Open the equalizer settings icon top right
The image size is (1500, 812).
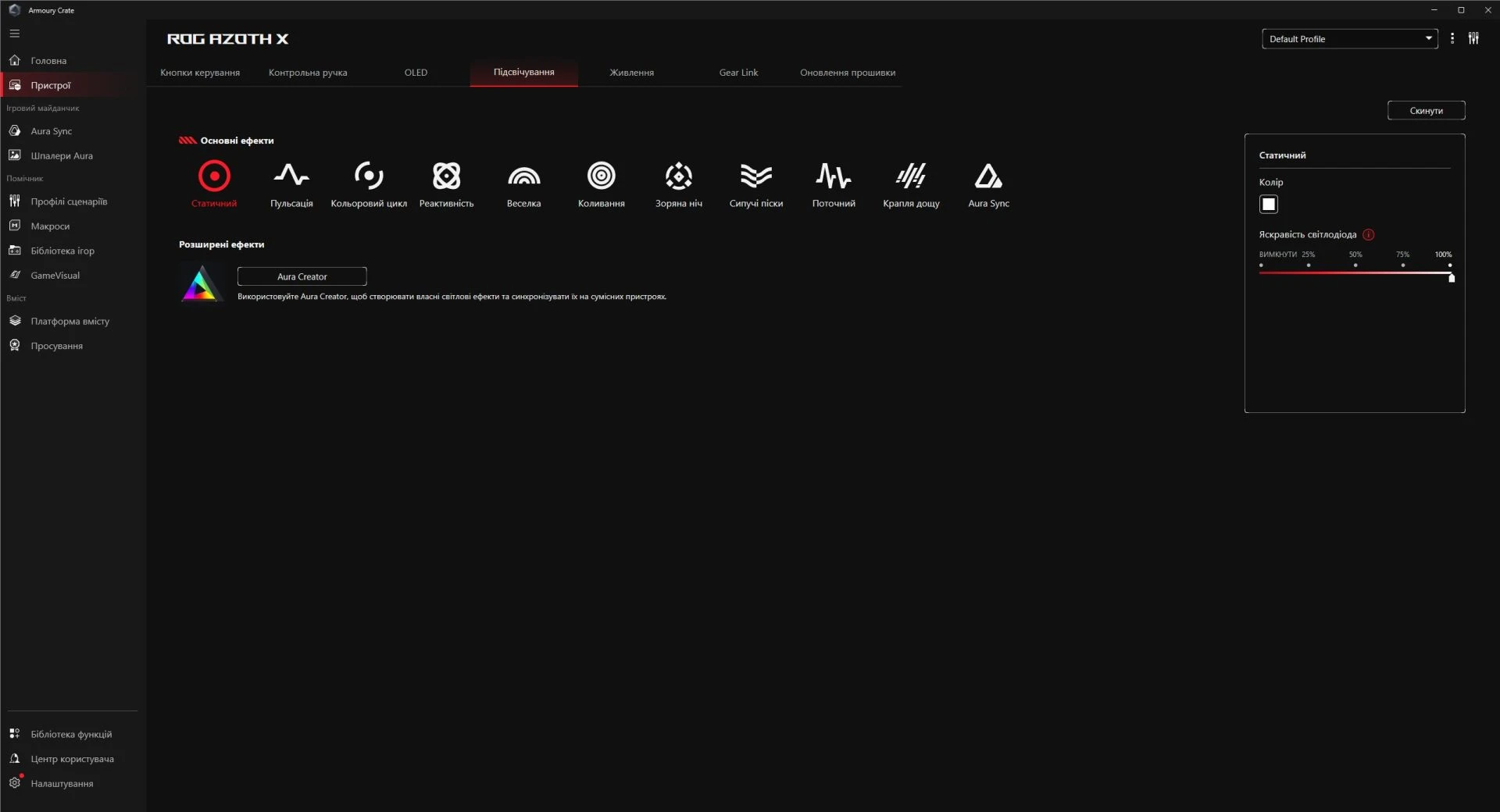pyautogui.click(x=1473, y=38)
